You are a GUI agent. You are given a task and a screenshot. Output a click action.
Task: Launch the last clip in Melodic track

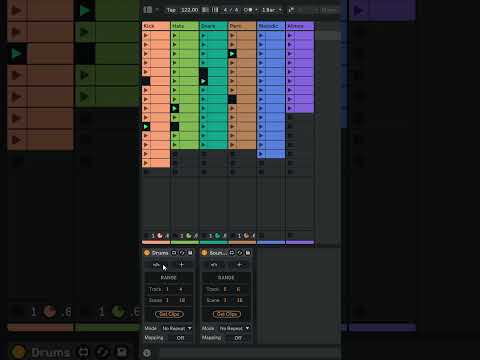(x=261, y=154)
